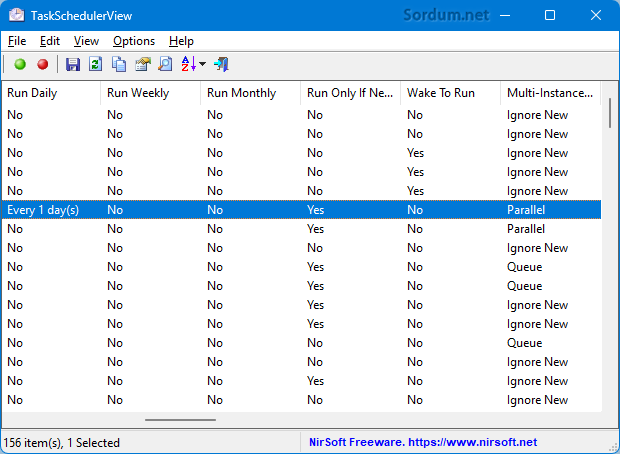Sort by the Run Only If Ne... column header
This screenshot has width=620, height=454.
(350, 93)
